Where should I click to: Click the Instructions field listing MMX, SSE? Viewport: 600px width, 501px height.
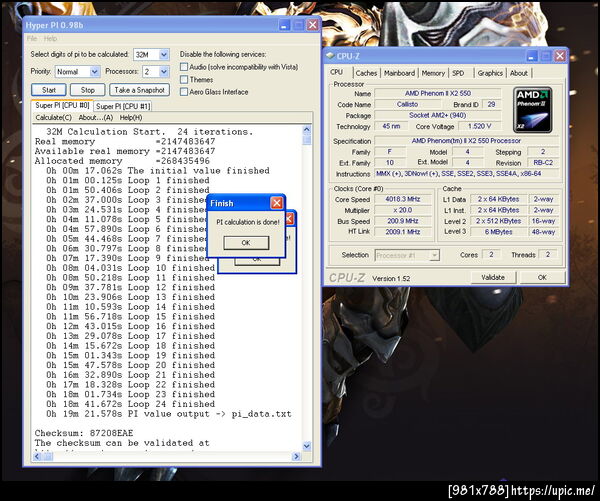467,173
